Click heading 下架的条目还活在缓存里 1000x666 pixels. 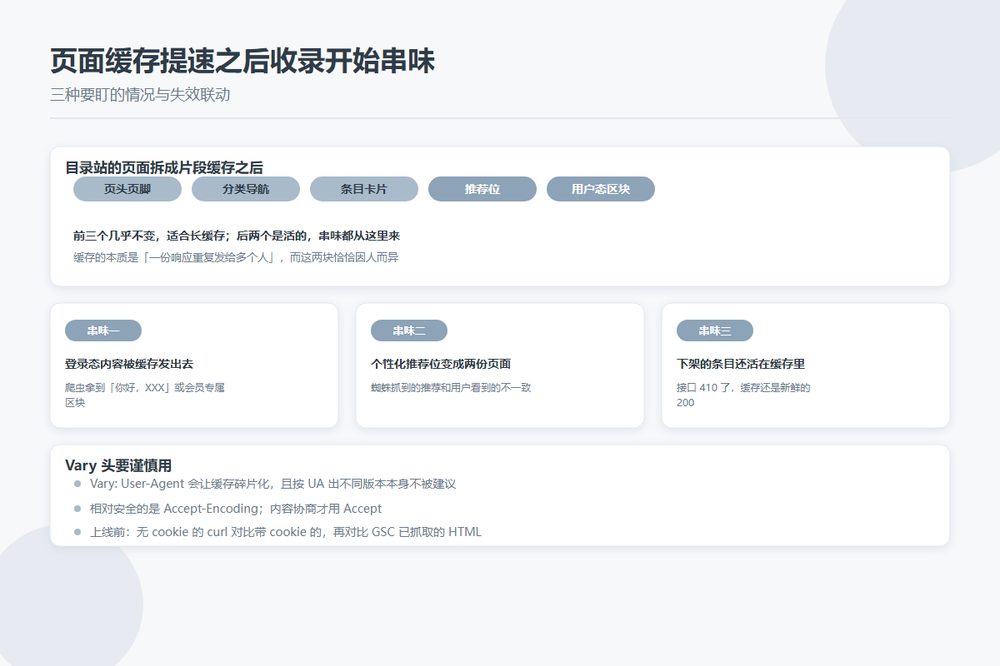point(740,364)
